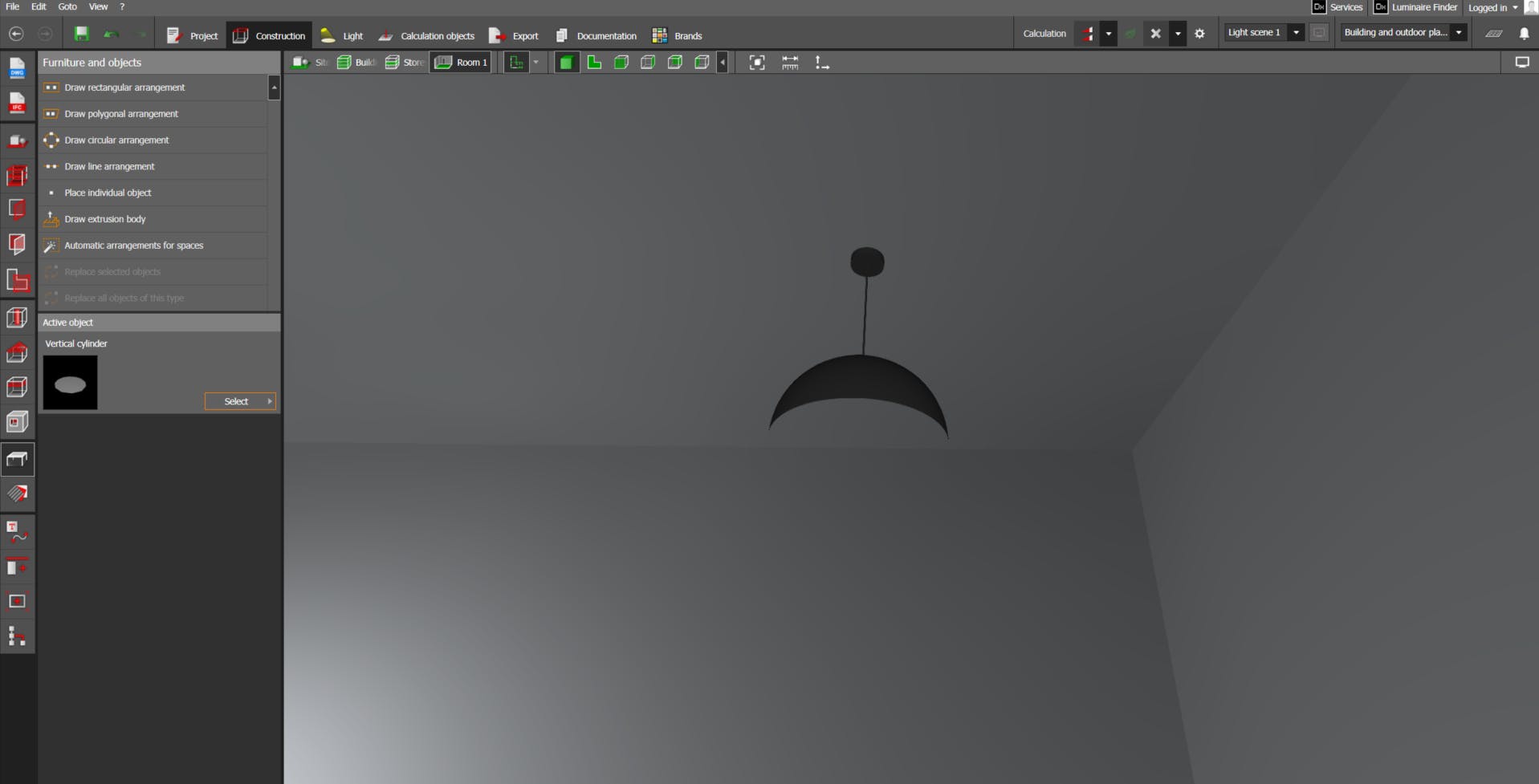Image resolution: width=1539 pixels, height=784 pixels.
Task: Open the Goto menu
Action: pos(67,6)
